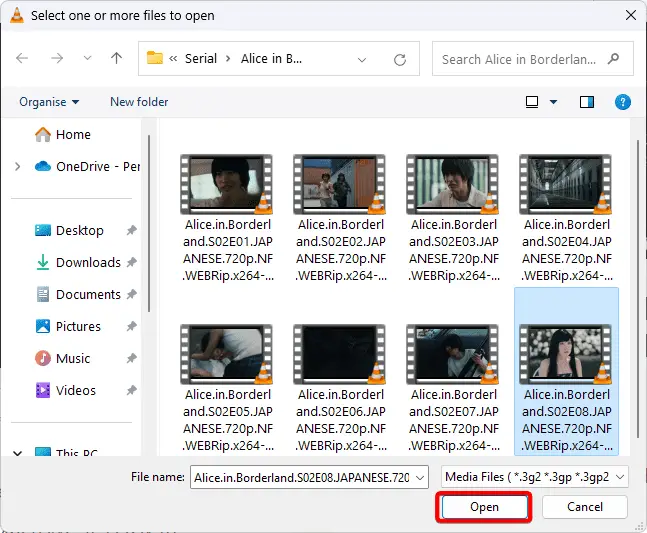Viewport: 647px width, 533px height.
Task: Collapse the This PC tree node
Action: [x=17, y=453]
